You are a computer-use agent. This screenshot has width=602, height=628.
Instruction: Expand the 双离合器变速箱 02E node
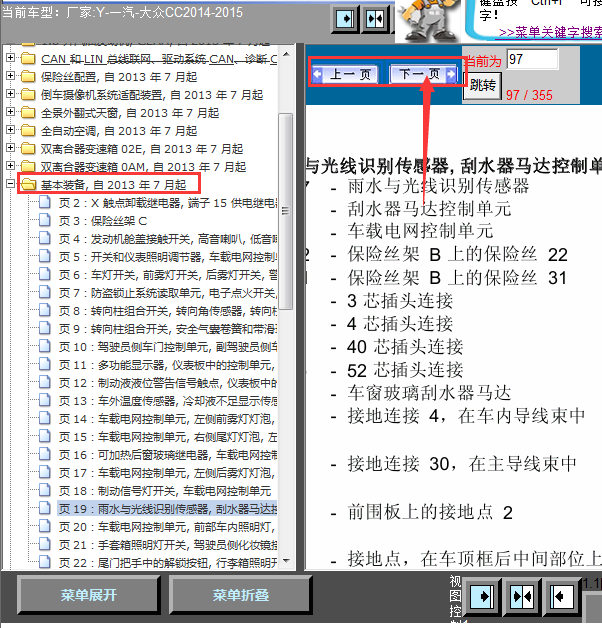(x=11, y=149)
